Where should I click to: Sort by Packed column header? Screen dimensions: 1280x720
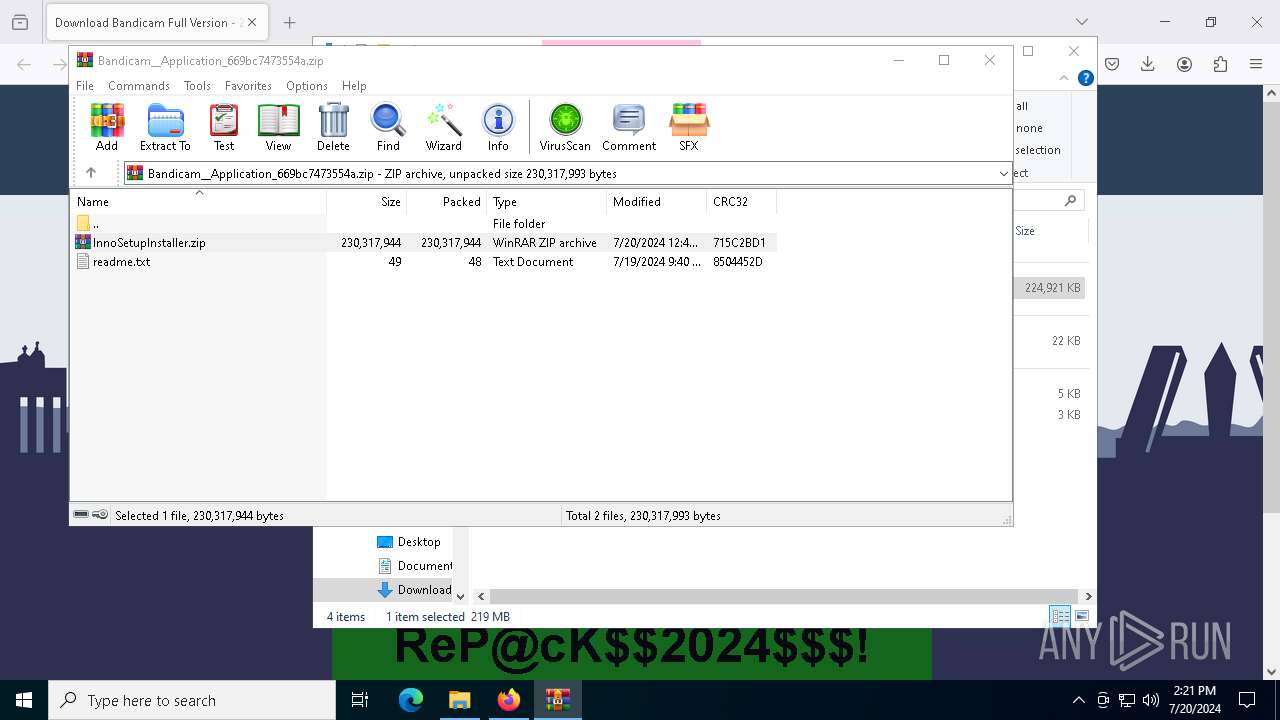pos(447,201)
